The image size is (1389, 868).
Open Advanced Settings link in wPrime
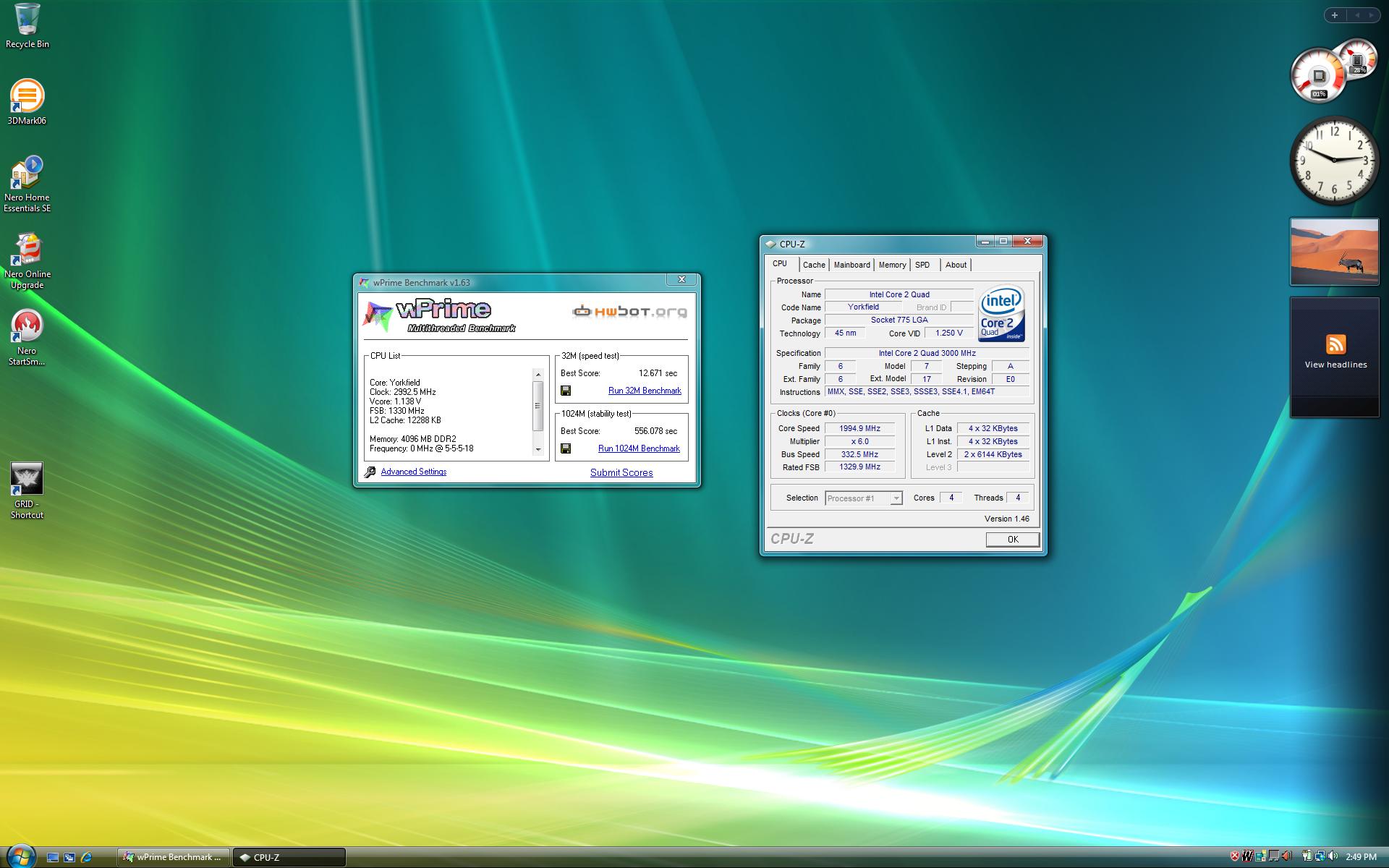tap(414, 472)
